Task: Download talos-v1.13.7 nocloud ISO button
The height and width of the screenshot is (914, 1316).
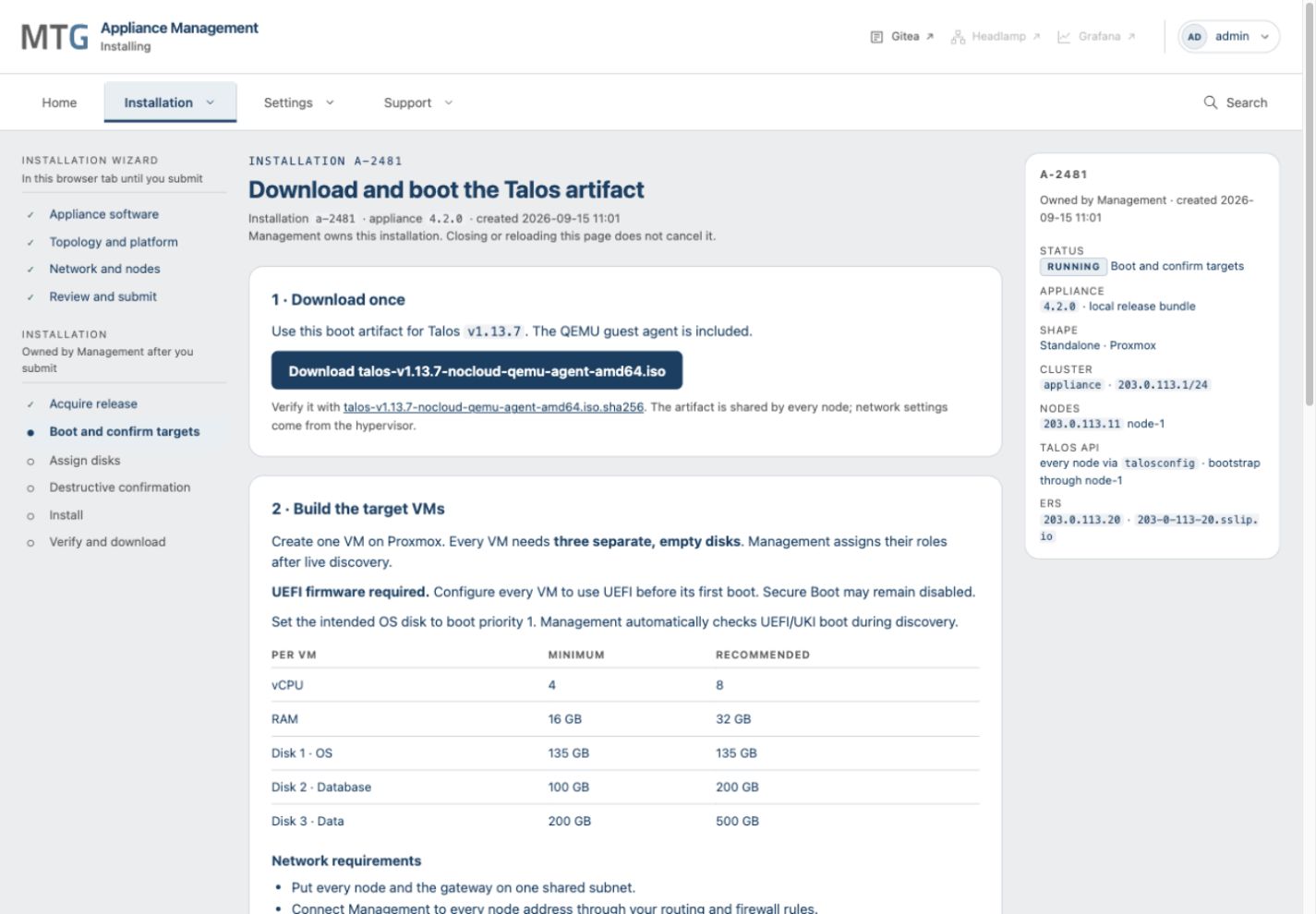Action: pyautogui.click(x=477, y=370)
